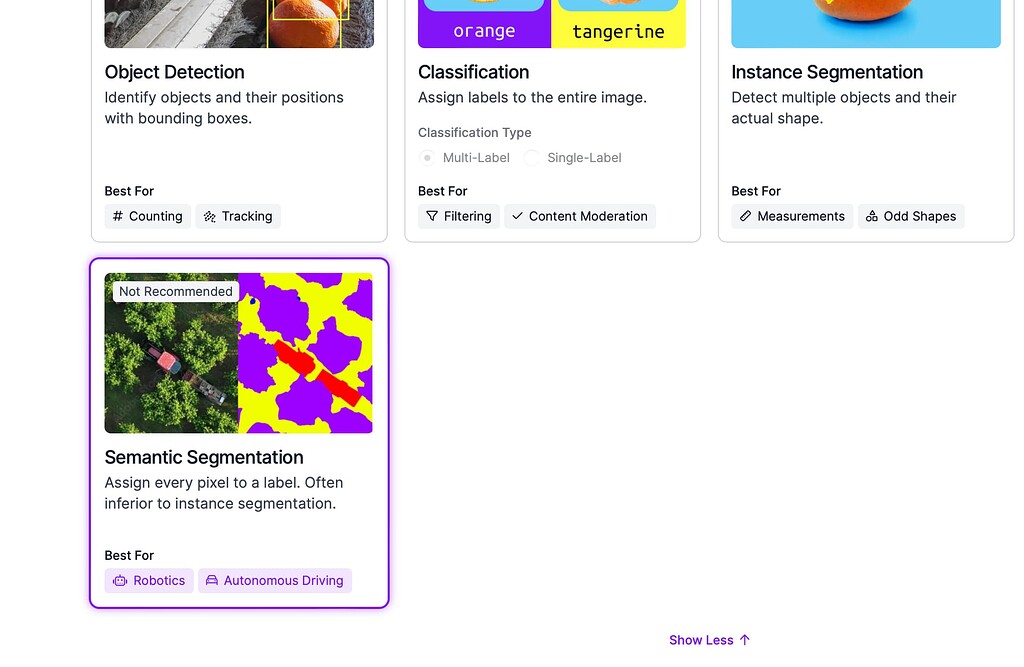Click the Semantic Segmentation card title
Screen dimensions: 1024x667
click(x=204, y=457)
